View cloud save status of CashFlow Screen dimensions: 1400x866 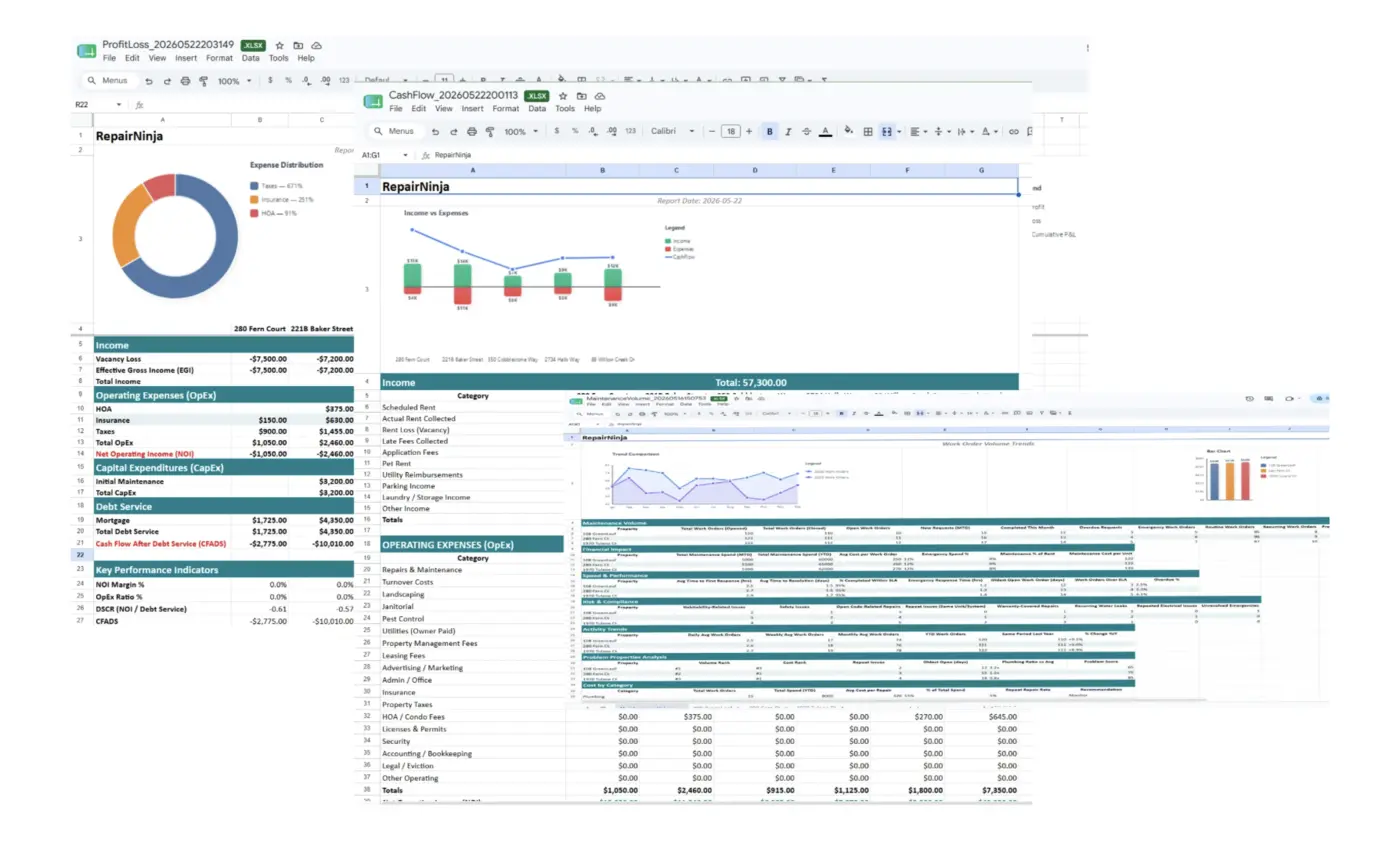[x=598, y=95]
